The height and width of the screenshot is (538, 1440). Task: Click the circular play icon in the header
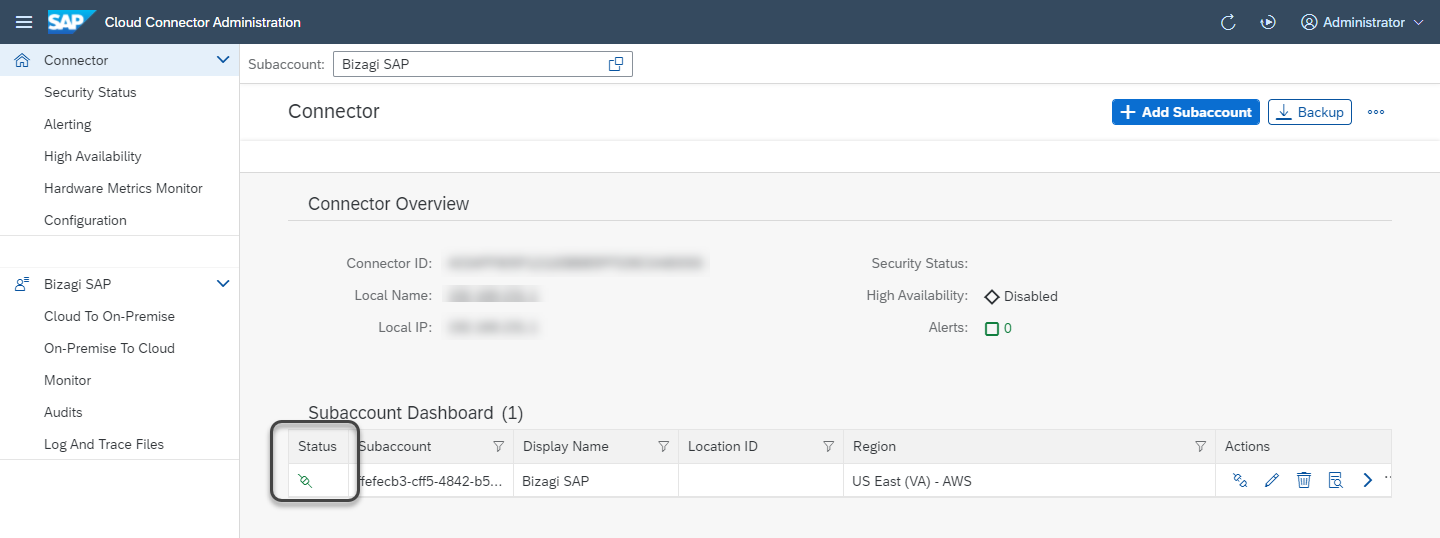point(1268,22)
